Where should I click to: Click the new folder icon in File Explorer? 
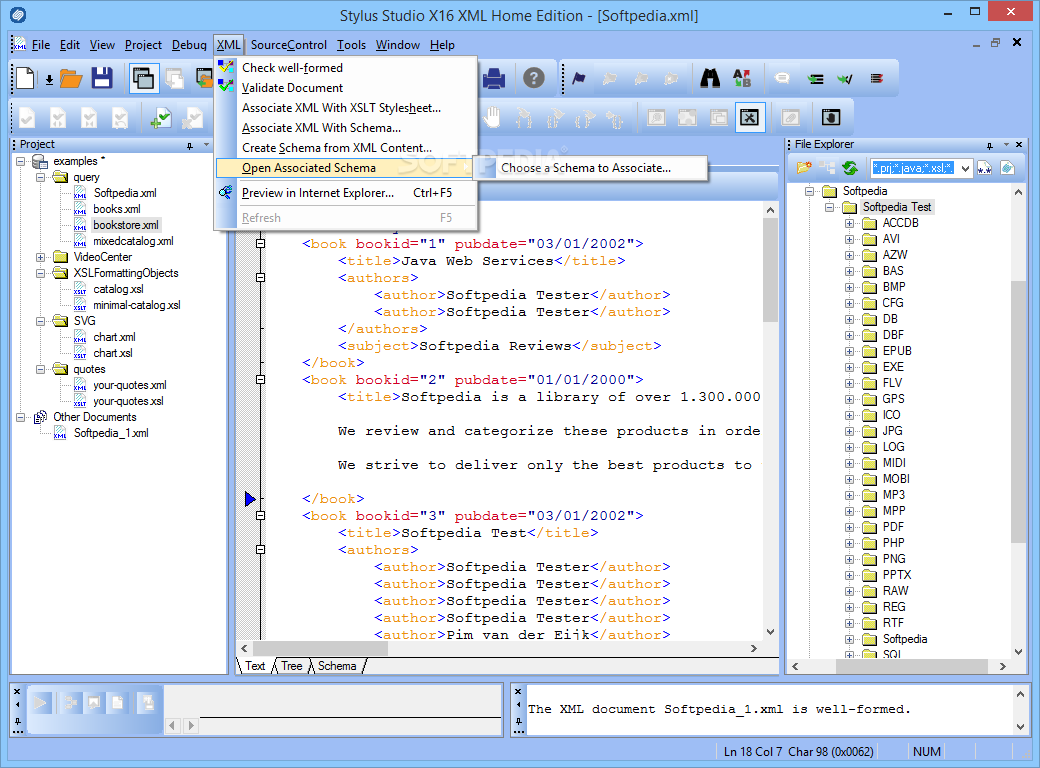[805, 168]
